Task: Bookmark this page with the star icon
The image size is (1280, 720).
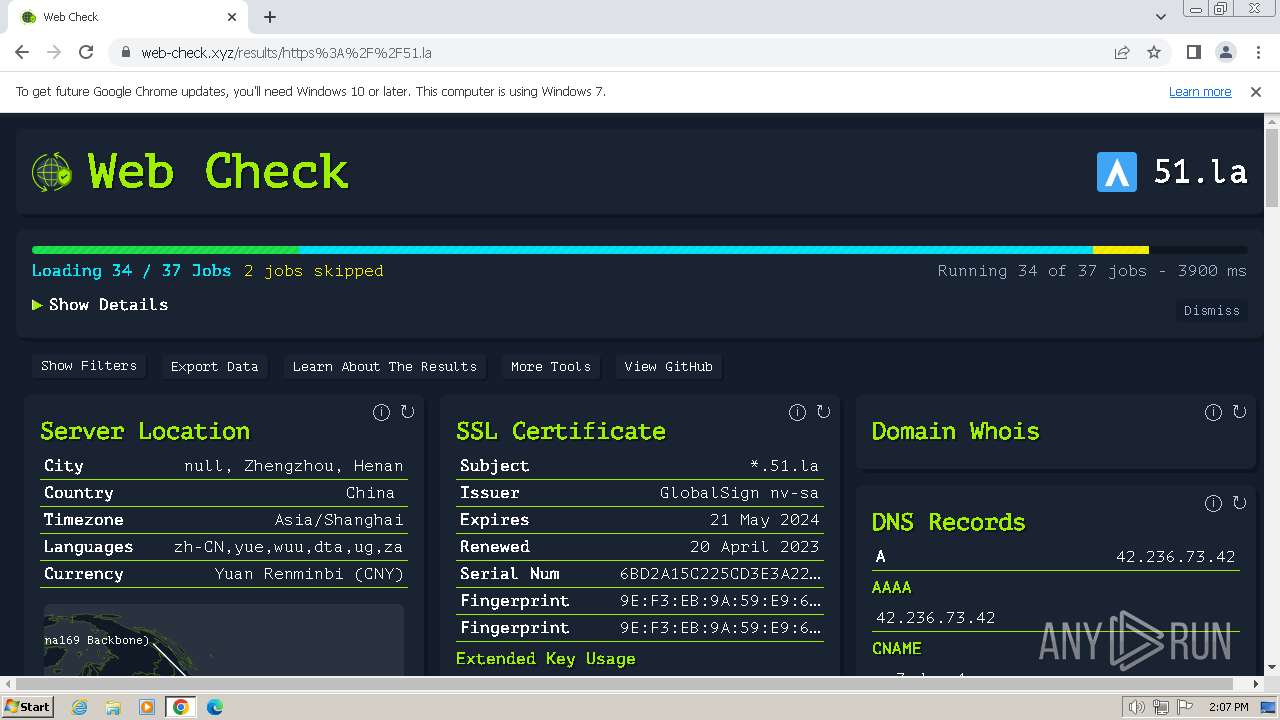Action: [1154, 52]
